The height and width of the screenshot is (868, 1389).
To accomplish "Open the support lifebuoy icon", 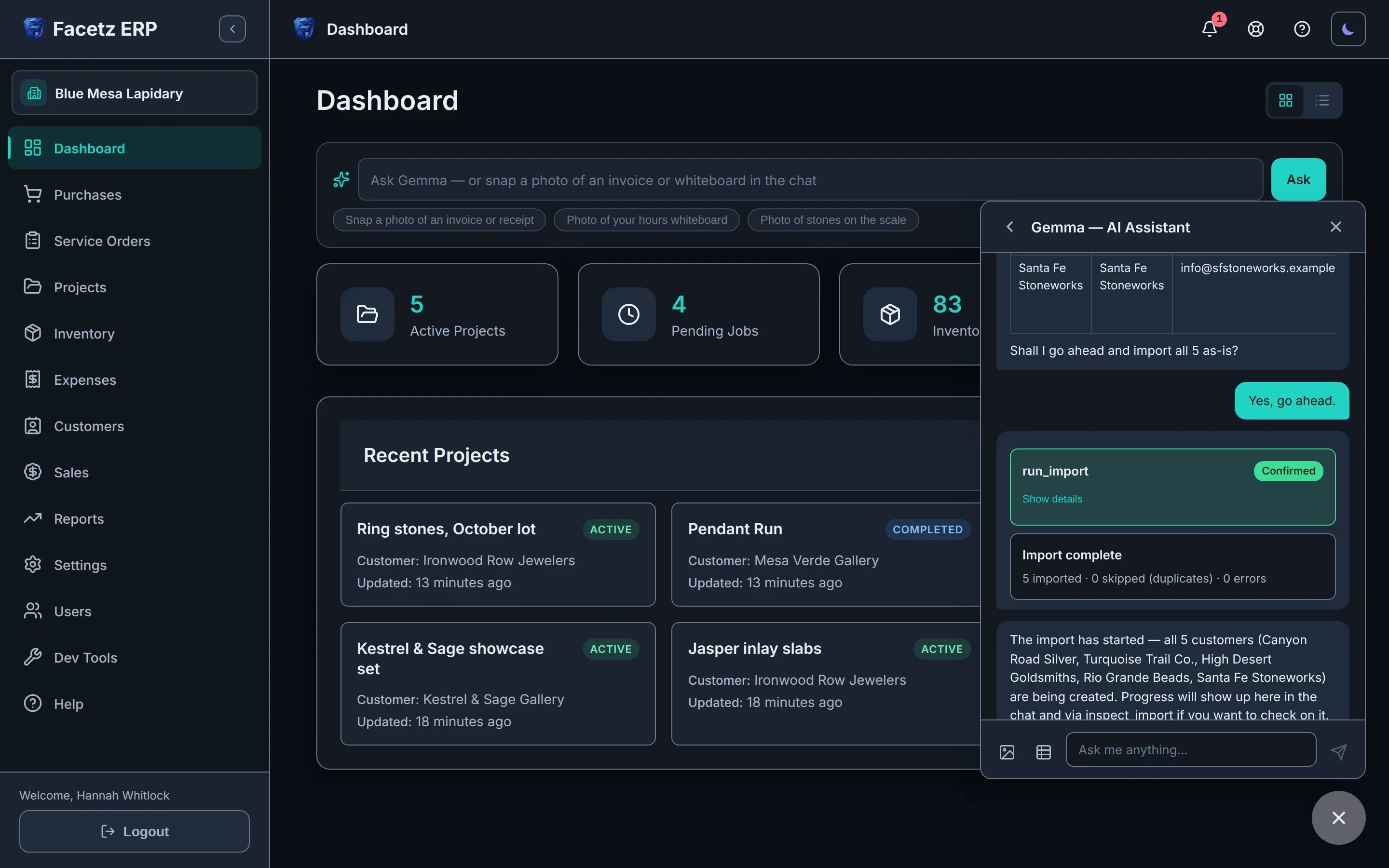I will (1256, 29).
